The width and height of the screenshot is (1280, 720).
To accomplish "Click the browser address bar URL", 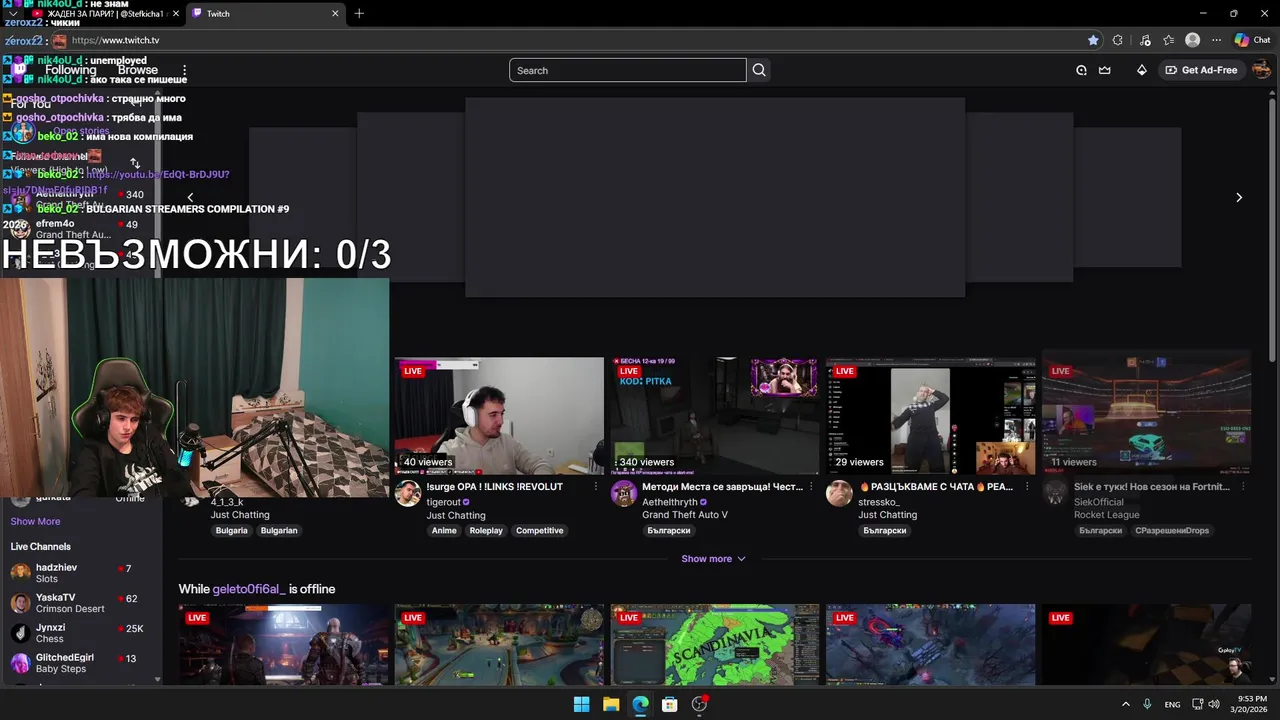I will (x=115, y=40).
